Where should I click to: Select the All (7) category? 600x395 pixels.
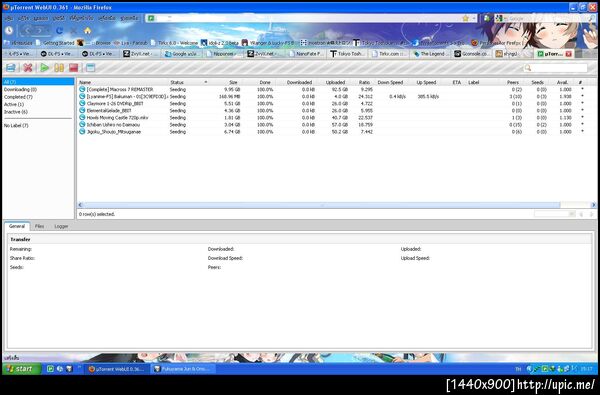[38, 82]
